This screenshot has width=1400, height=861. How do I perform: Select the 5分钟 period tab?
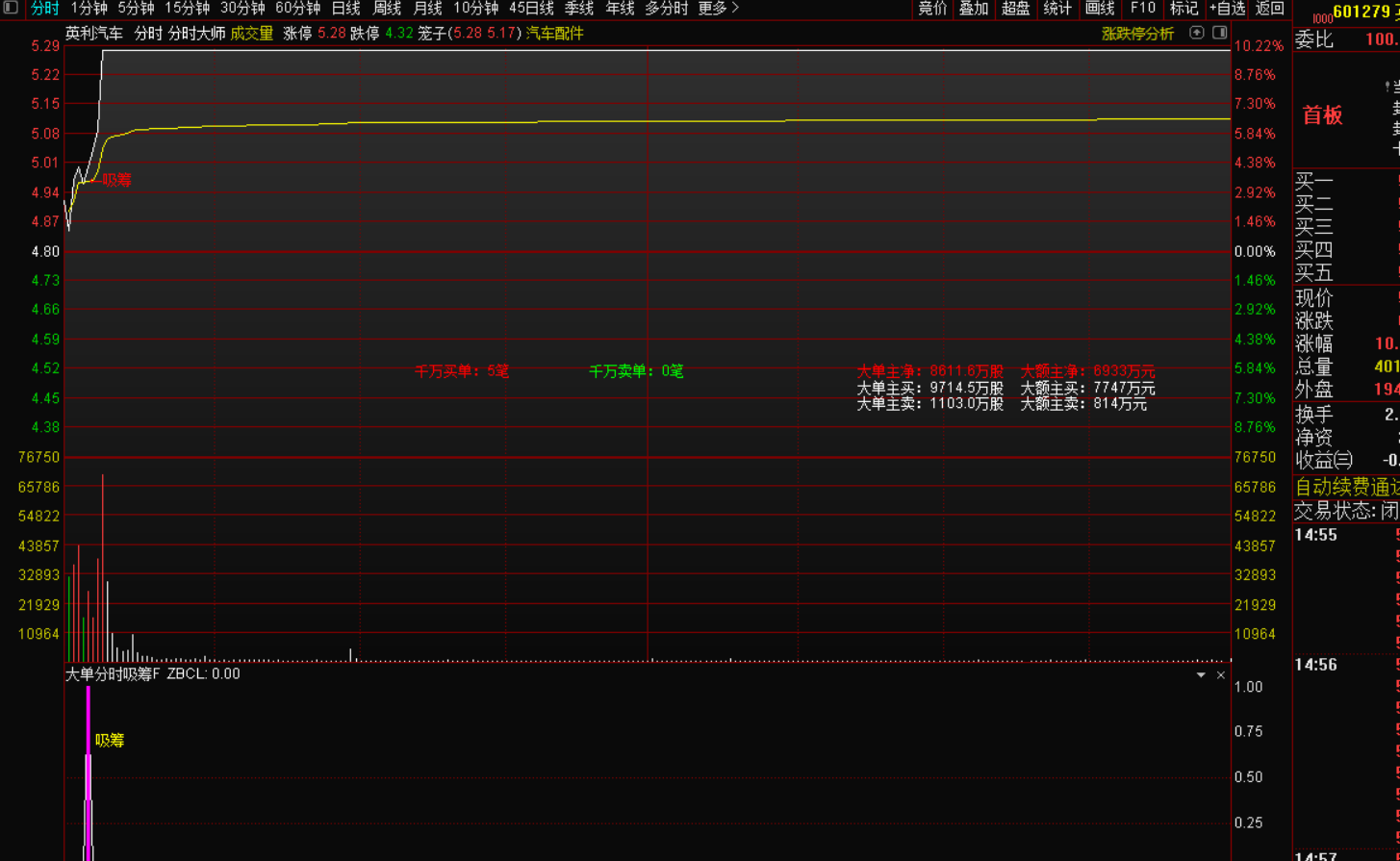pos(136,9)
